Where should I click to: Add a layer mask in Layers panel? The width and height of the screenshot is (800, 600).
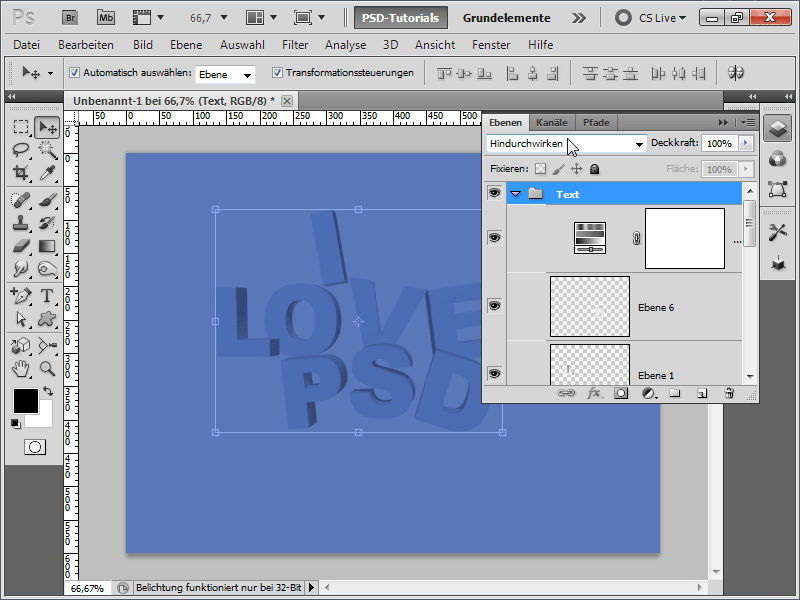(621, 393)
